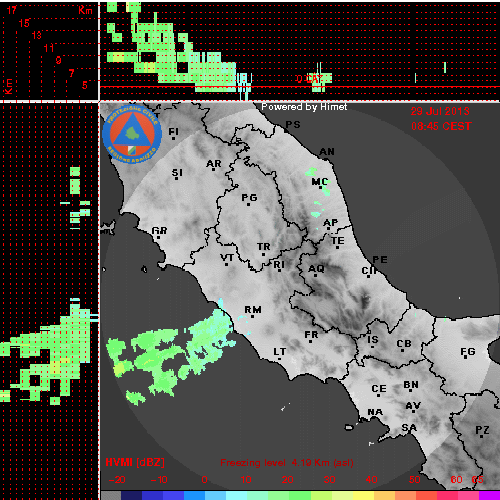The image size is (500, 500).
Task: Click the 'PE' city label
Action: [380, 260]
